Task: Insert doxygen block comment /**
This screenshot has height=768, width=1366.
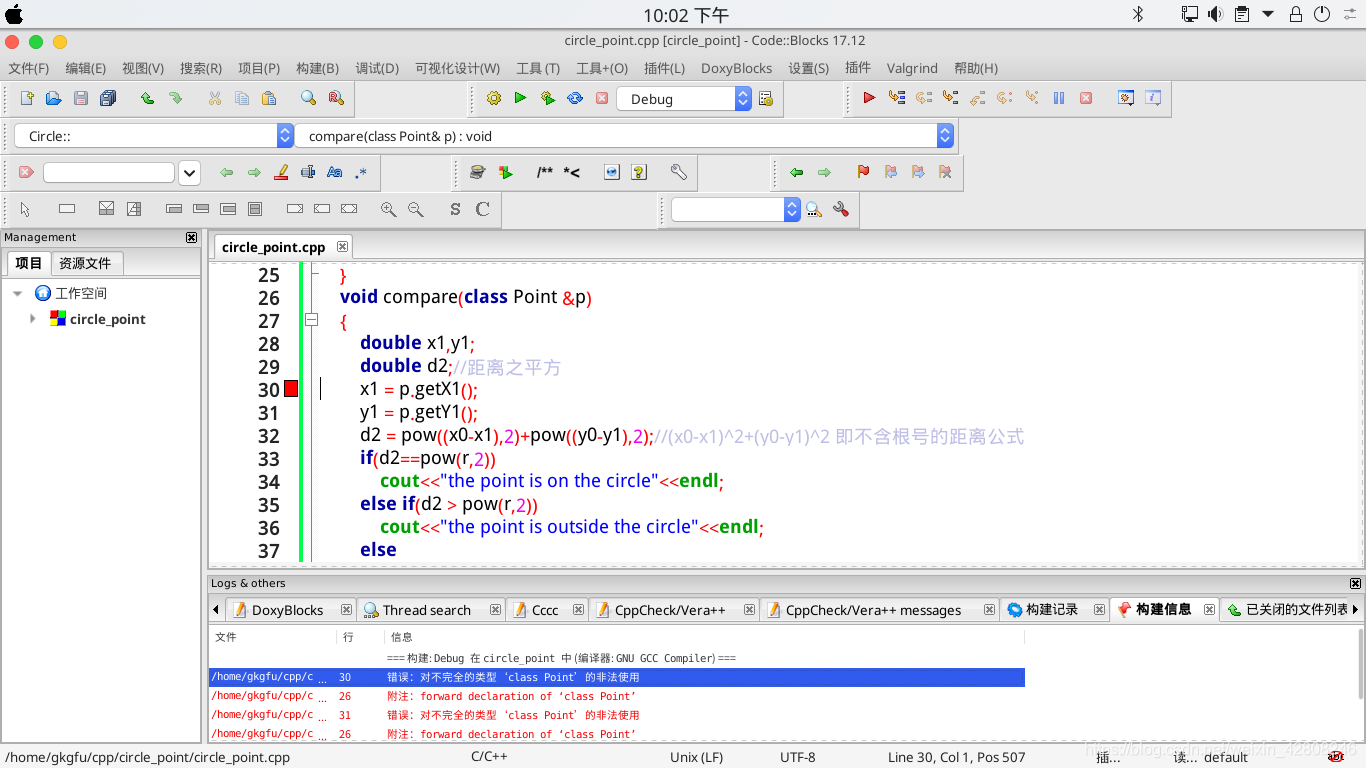Action: pyautogui.click(x=545, y=172)
